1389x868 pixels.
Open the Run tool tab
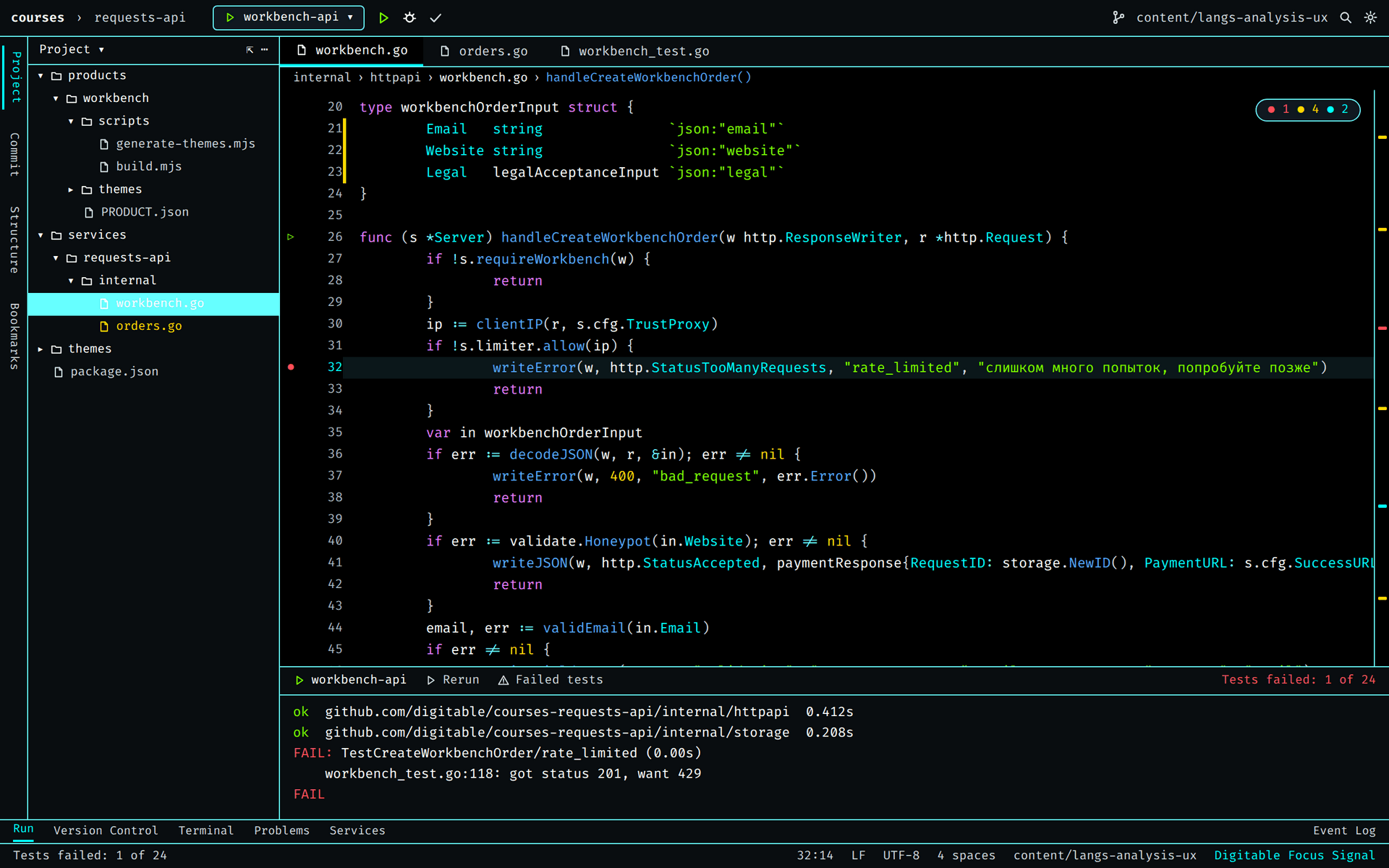23,829
